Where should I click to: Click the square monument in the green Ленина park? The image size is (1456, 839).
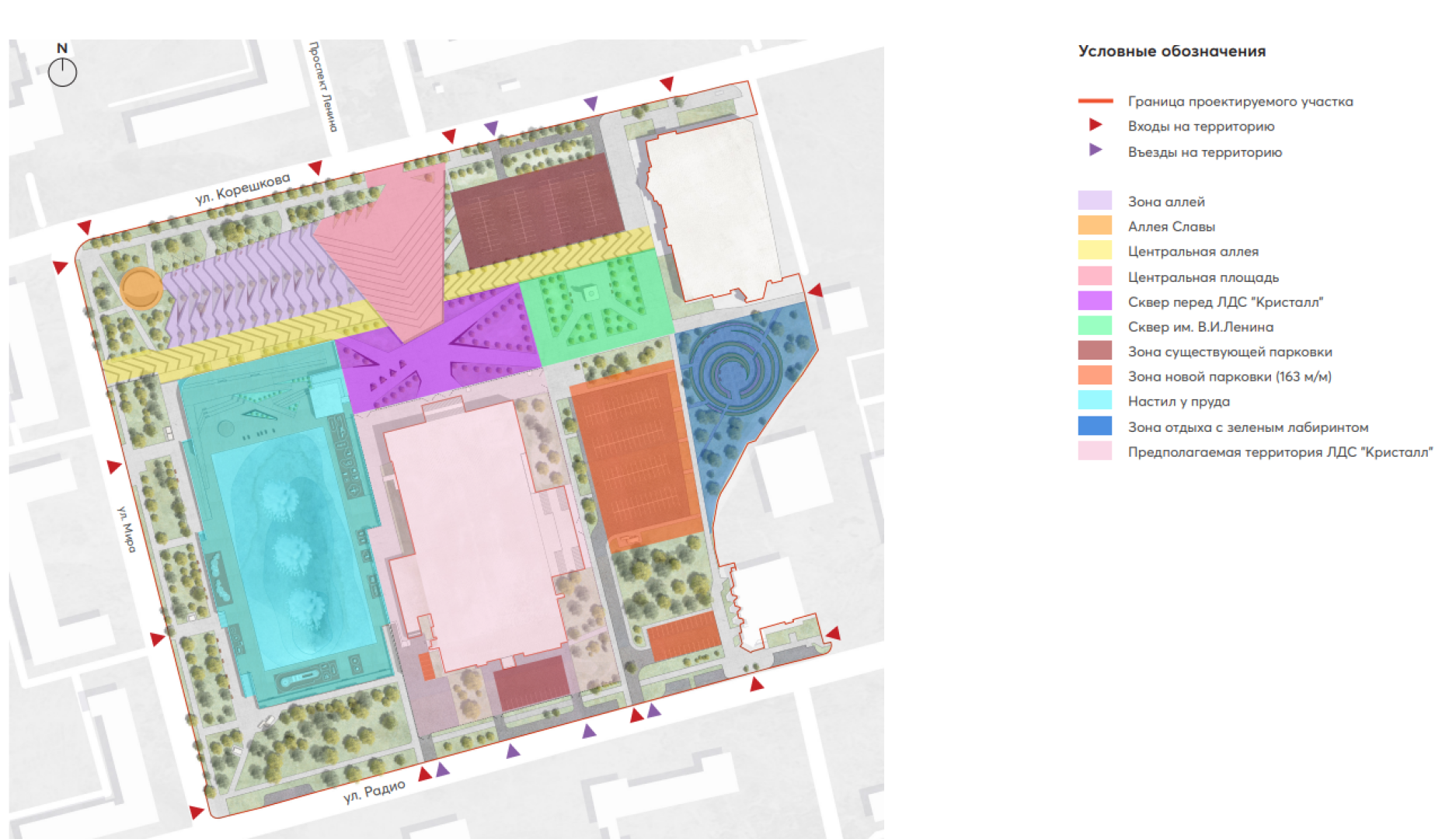coord(591,294)
